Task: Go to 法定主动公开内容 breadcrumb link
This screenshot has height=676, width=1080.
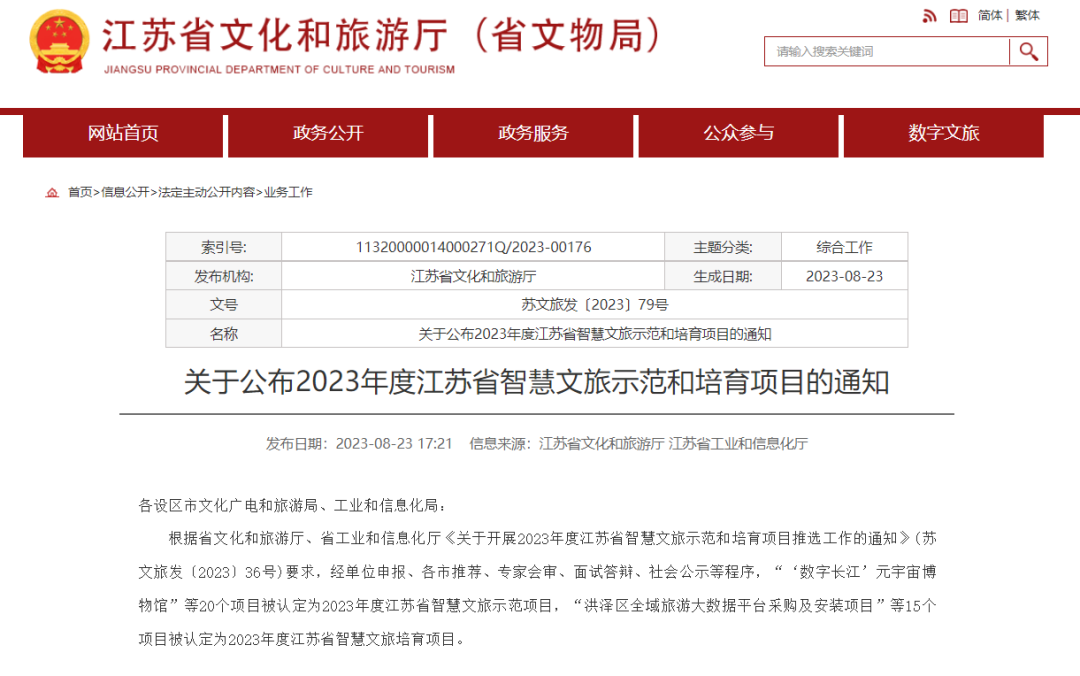Action: pos(207,192)
